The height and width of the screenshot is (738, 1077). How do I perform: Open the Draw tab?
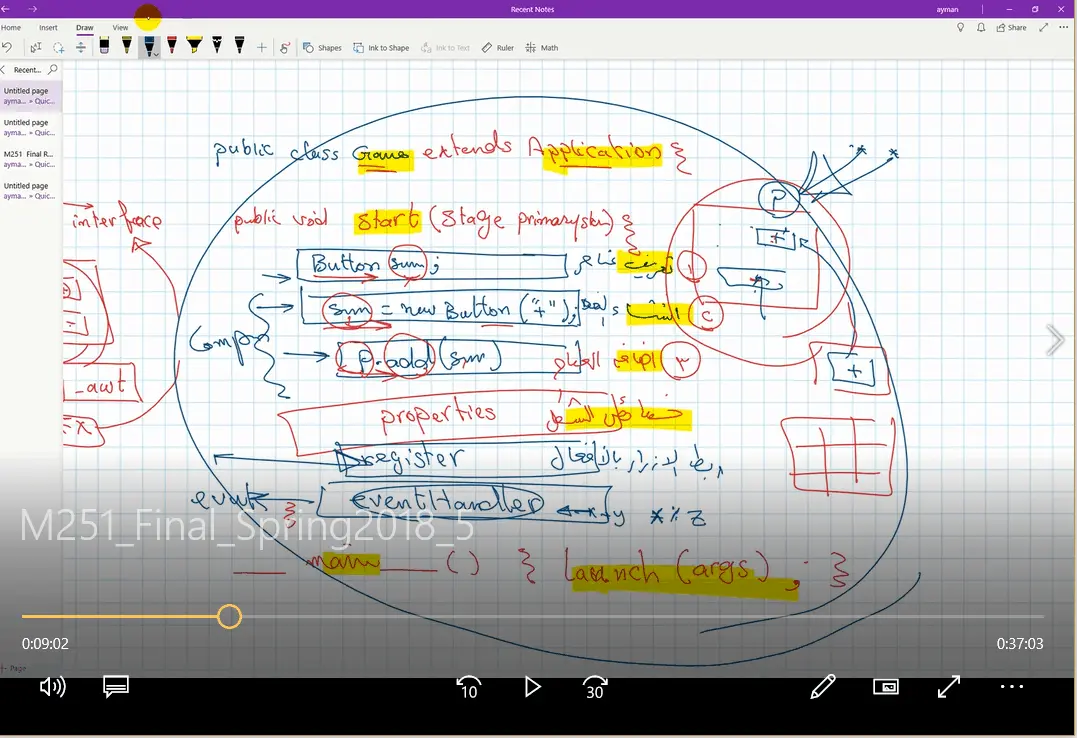coord(84,27)
